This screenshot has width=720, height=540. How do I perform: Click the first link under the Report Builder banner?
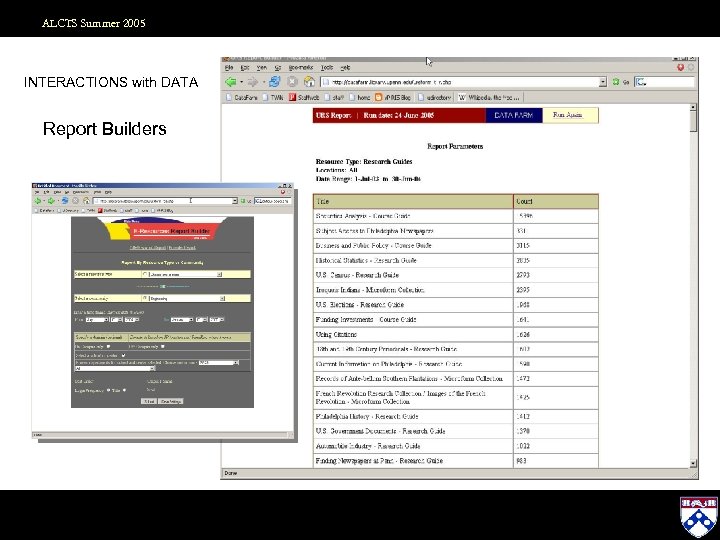pos(148,248)
